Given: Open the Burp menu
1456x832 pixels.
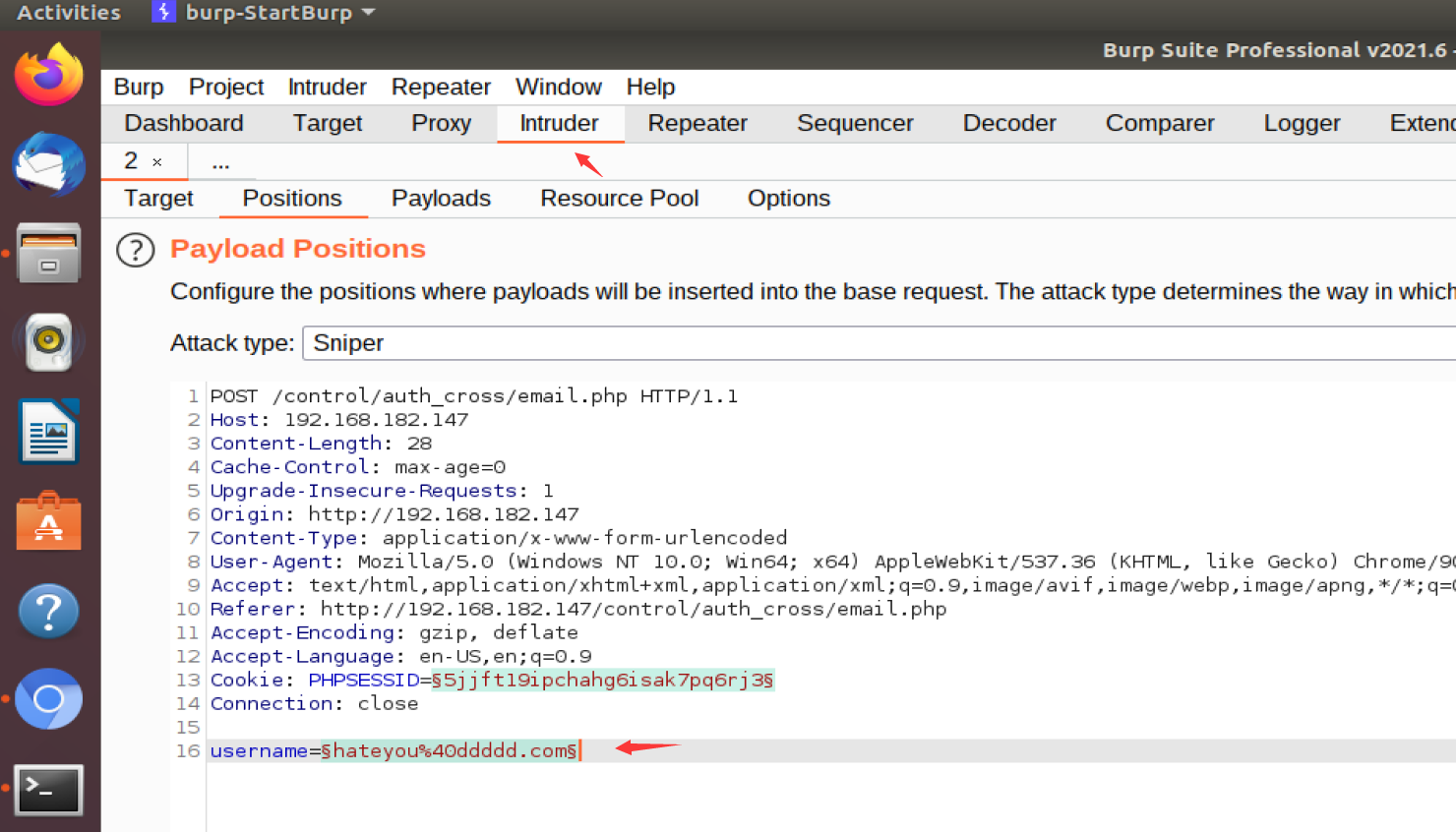Looking at the screenshot, I should 139,87.
